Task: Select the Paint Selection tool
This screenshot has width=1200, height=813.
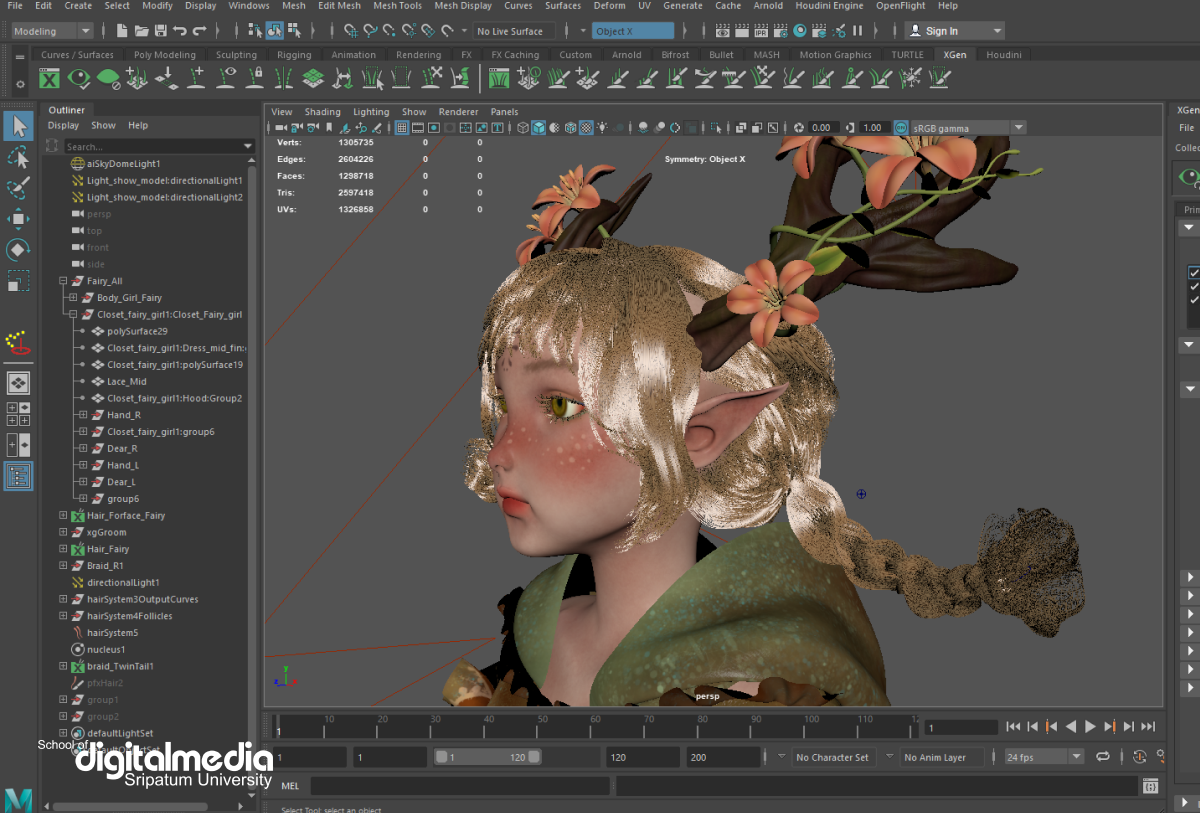Action: [x=18, y=188]
